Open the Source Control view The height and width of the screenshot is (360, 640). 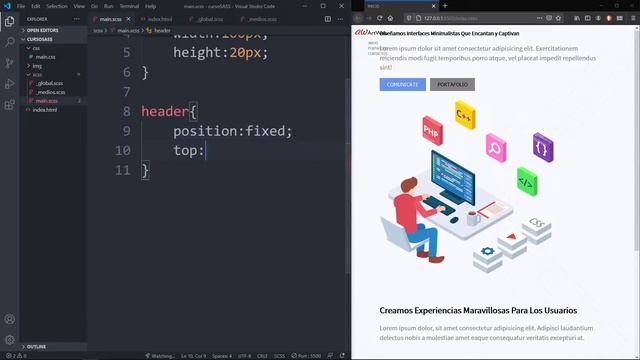9,63
